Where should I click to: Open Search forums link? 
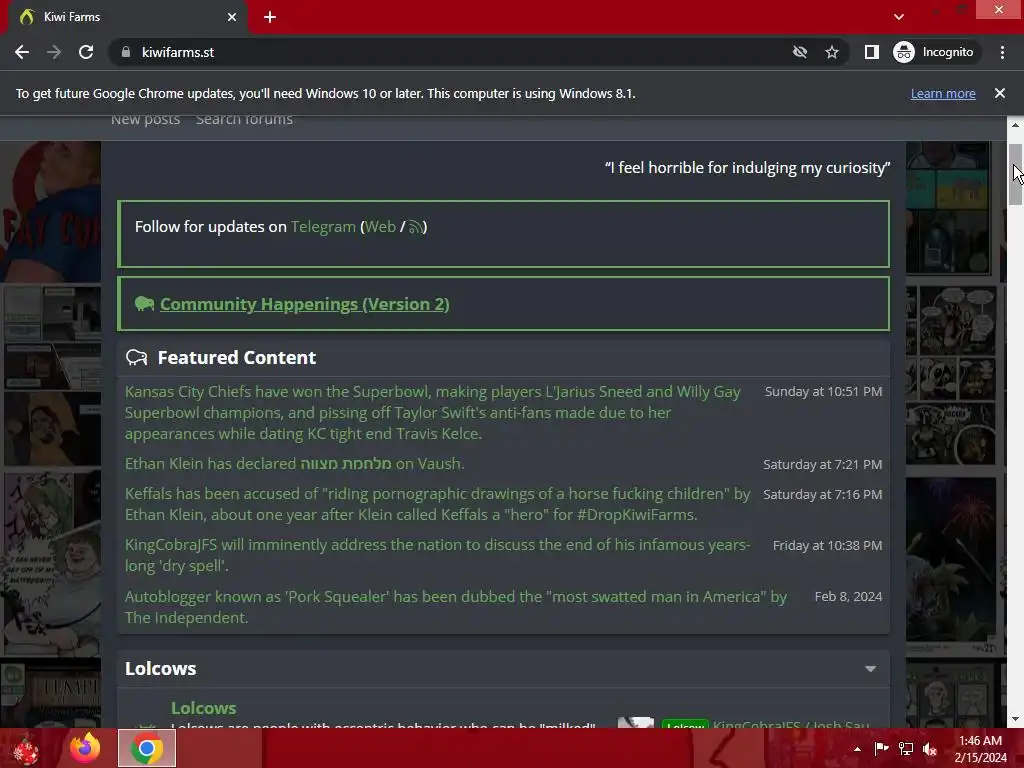[244, 120]
